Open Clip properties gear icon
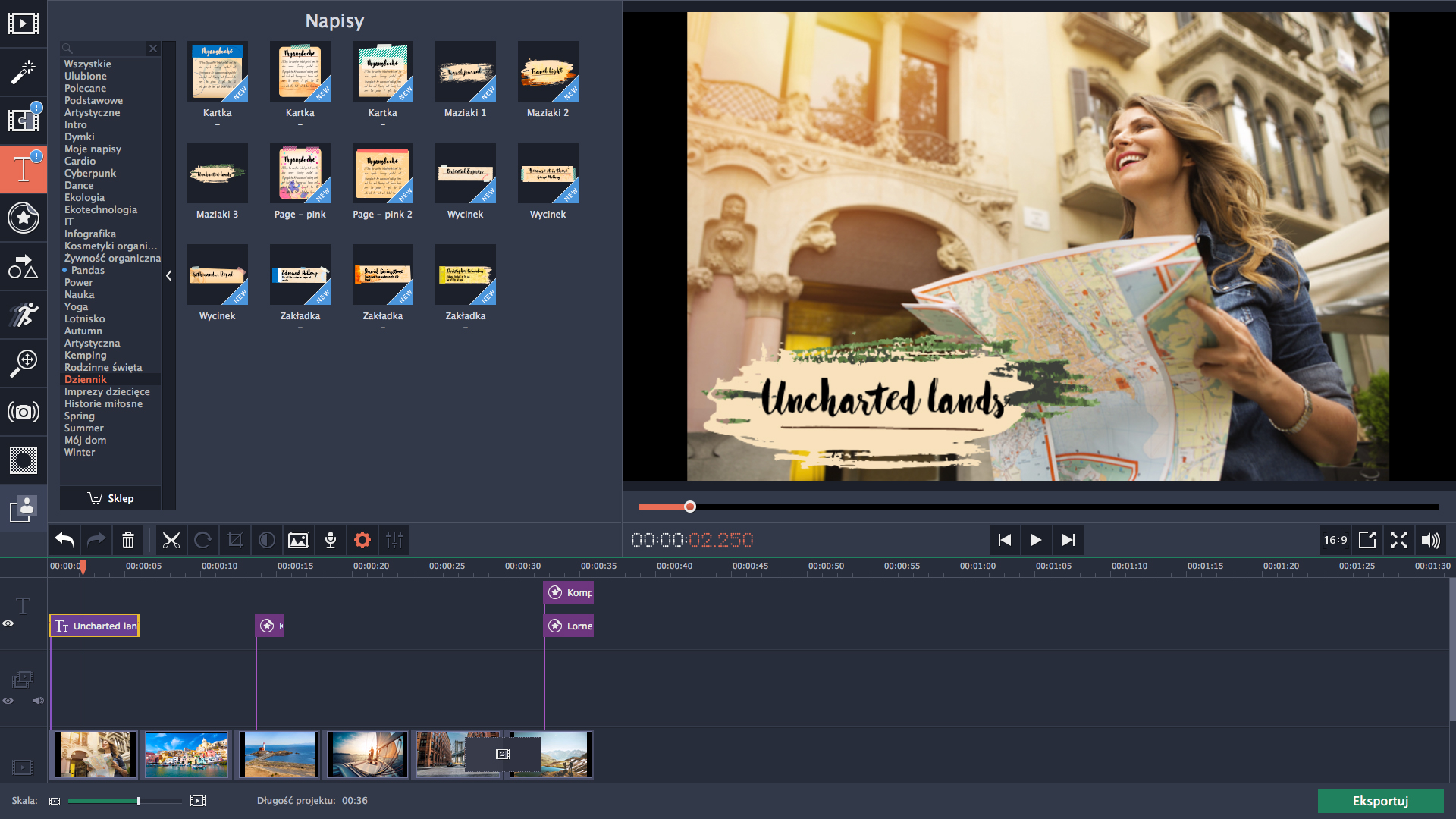 [x=362, y=540]
